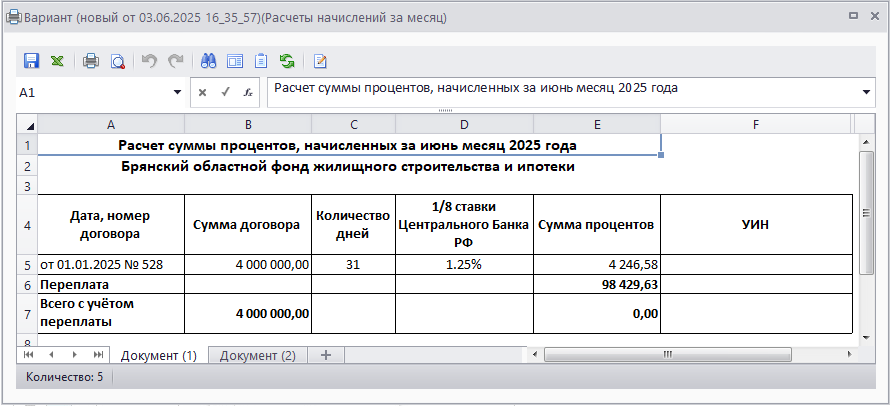892x406 pixels.
Task: Expand the formula bar arrow
Action: click(866, 92)
